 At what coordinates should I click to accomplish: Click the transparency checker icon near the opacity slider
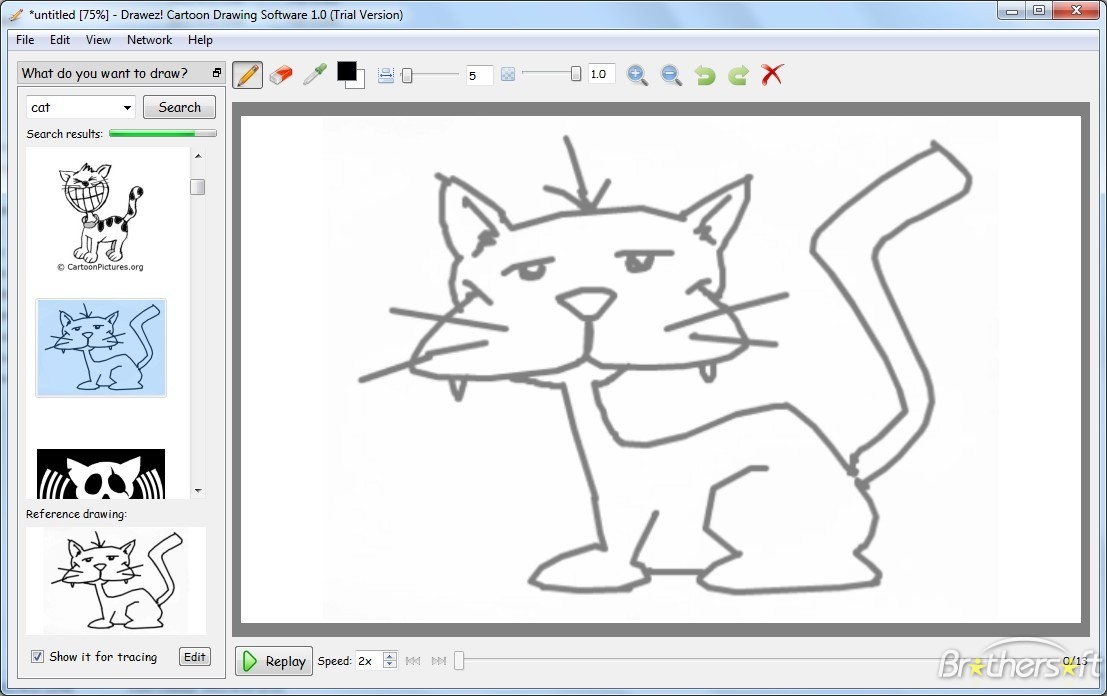pos(508,74)
